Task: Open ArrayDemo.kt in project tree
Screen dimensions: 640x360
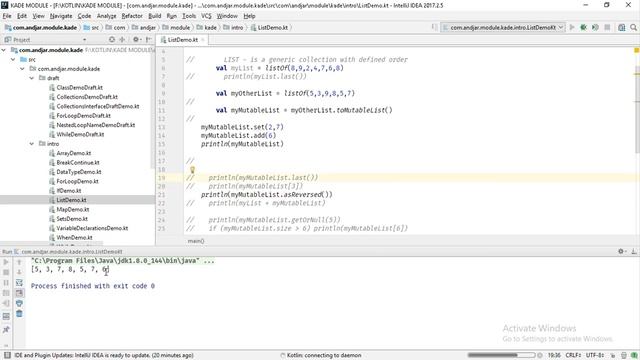Action: click(73, 153)
